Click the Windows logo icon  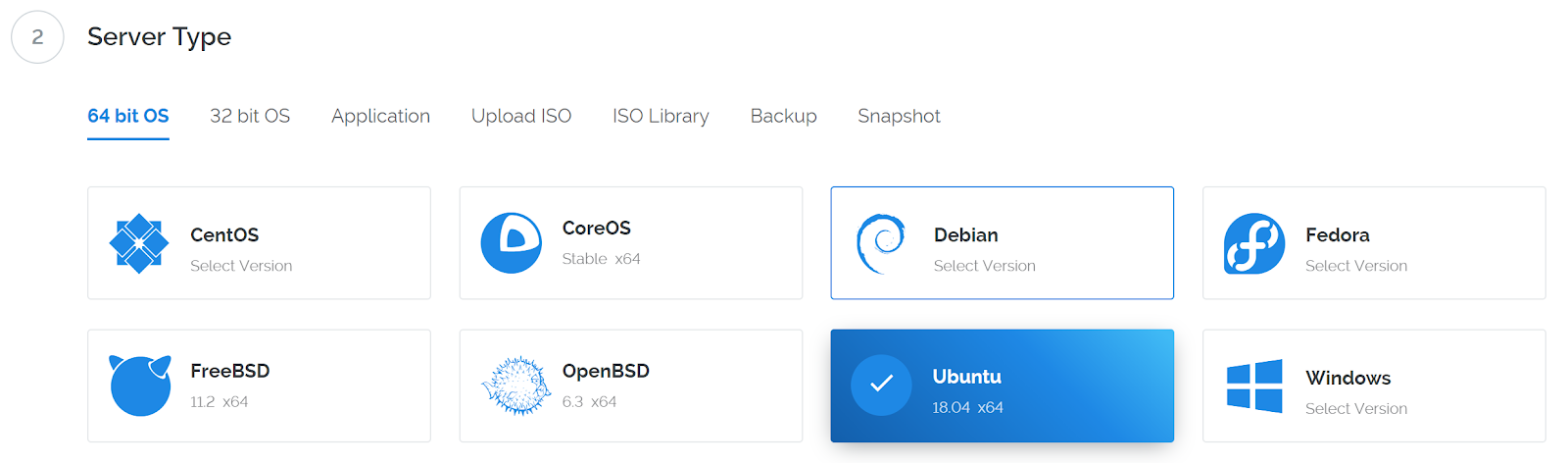(x=1254, y=386)
